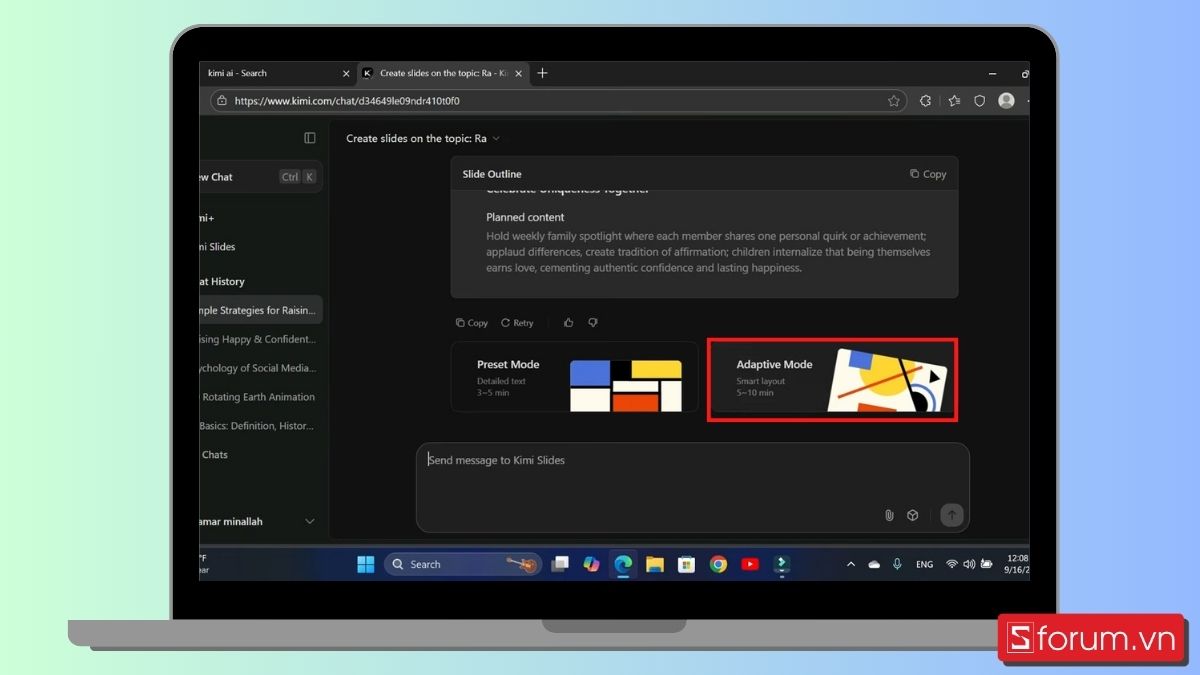The image size is (1200, 675).
Task: Collapse the sidebar with the panel toggle icon
Action: 310,138
